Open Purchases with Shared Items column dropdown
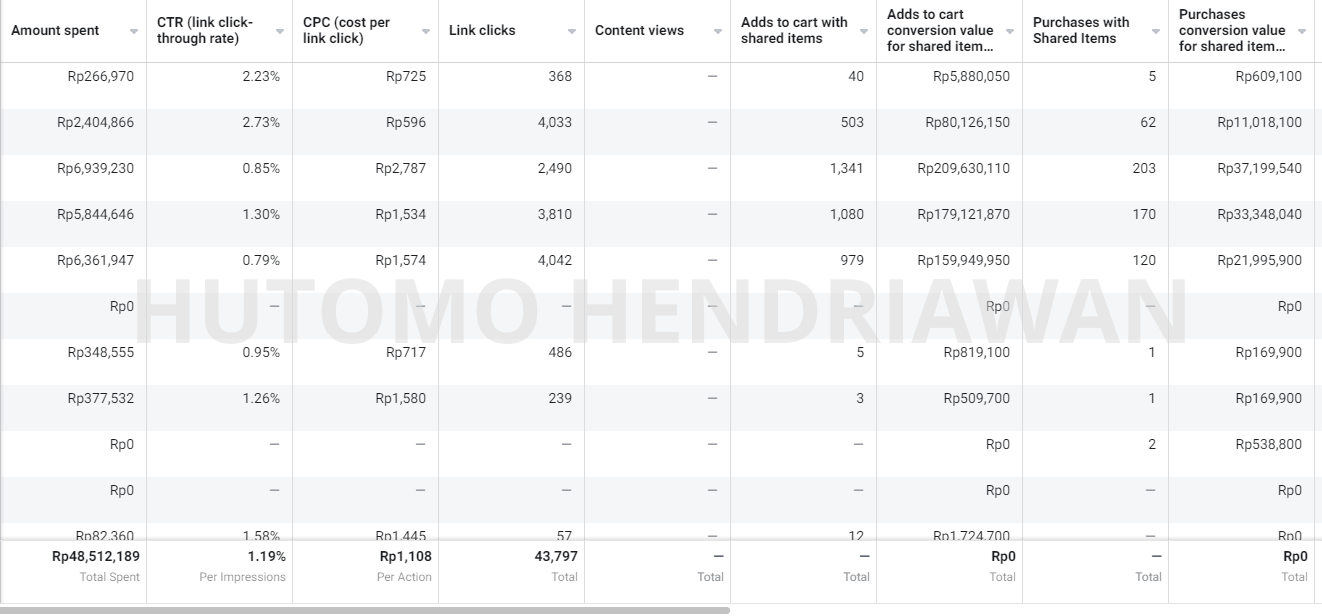 pos(1156,31)
